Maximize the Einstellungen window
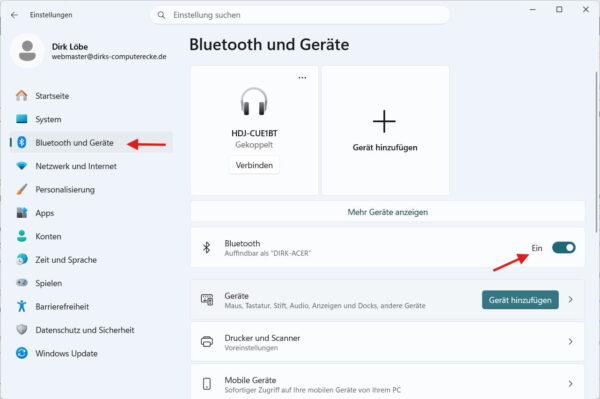Image resolution: width=600 pixels, height=399 pixels. tap(559, 9)
